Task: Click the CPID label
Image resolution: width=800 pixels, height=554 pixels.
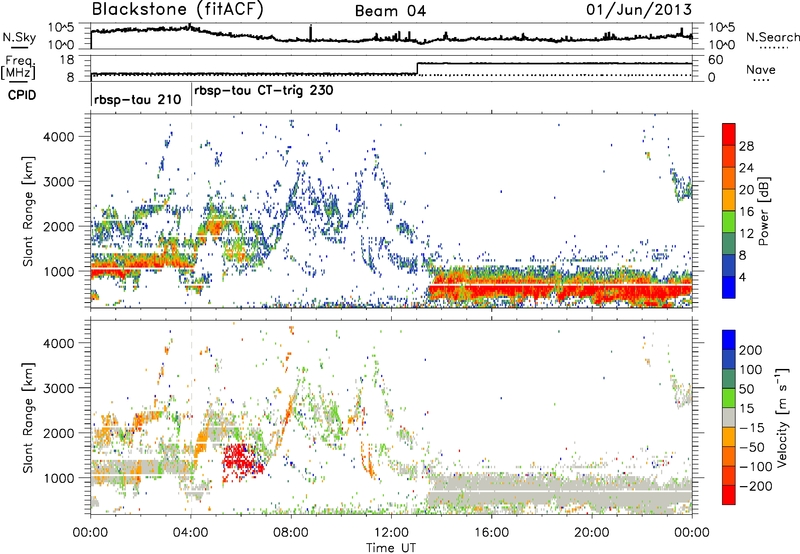Action: click(22, 95)
